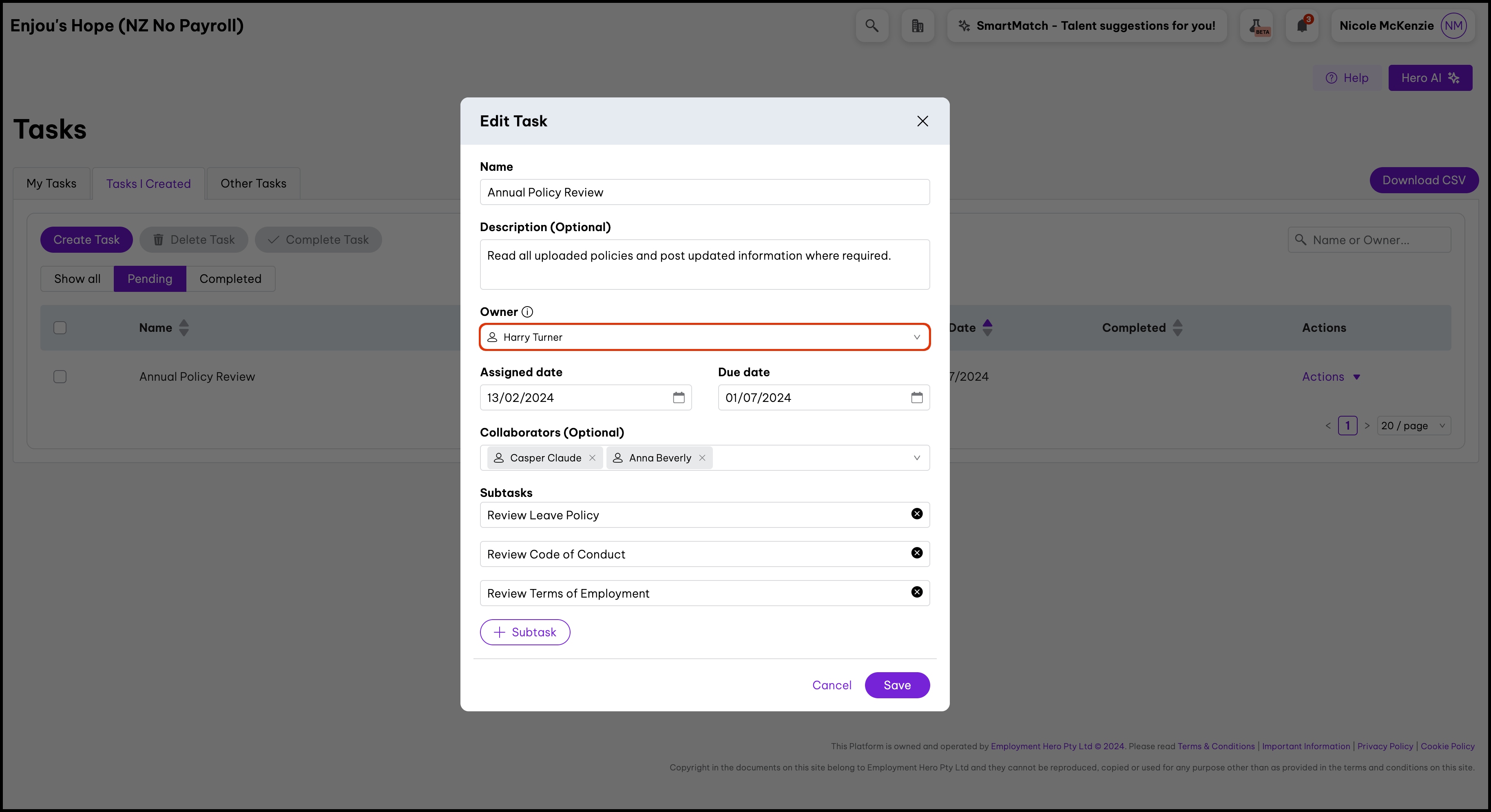Close the Edit Task dialog
1491x812 pixels.
click(922, 121)
